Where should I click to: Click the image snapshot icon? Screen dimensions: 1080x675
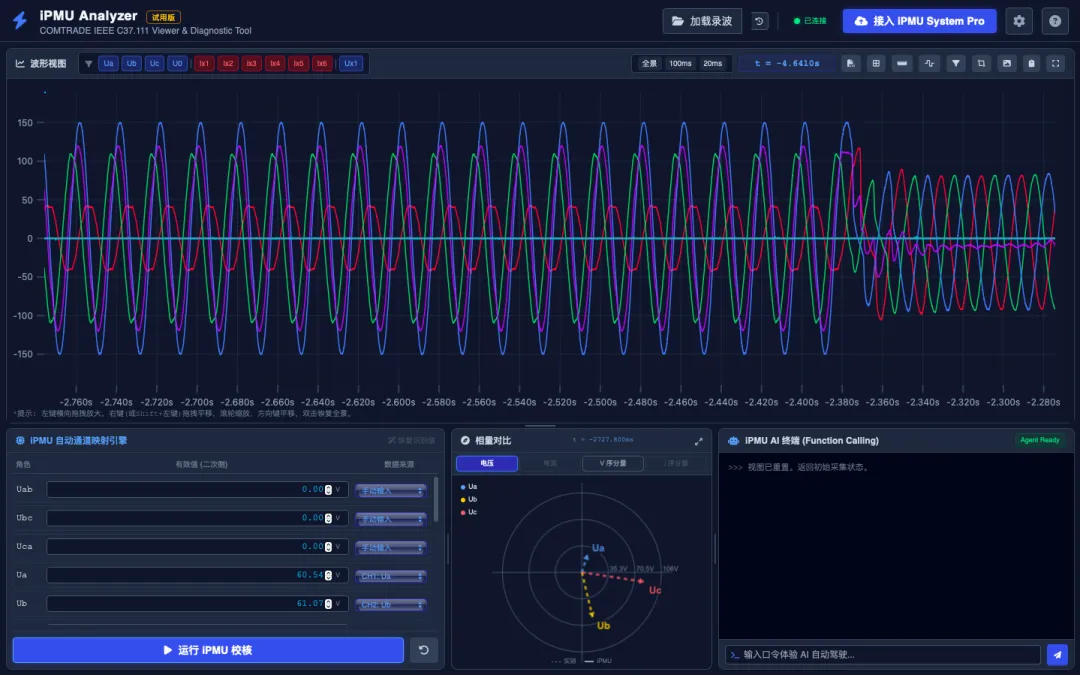[x=1007, y=63]
